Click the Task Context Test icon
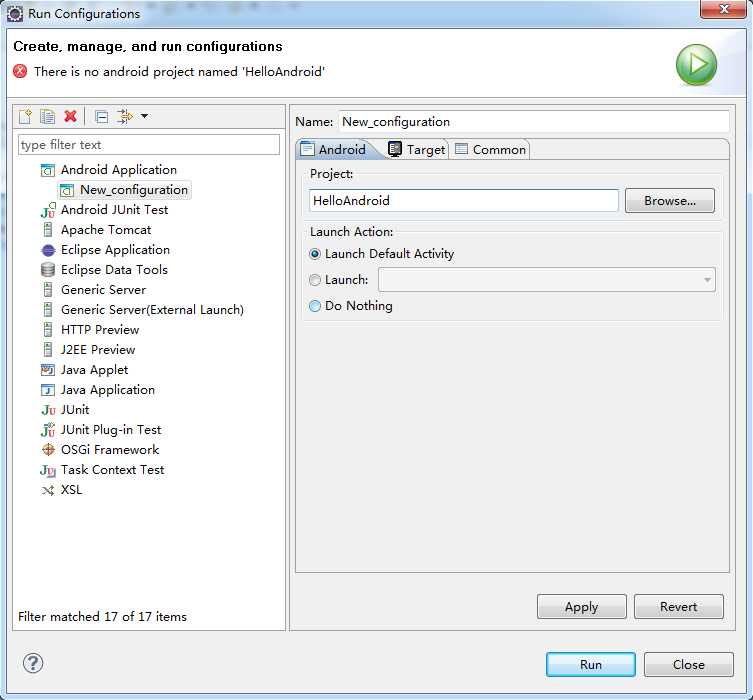The width and height of the screenshot is (753, 700). point(48,471)
